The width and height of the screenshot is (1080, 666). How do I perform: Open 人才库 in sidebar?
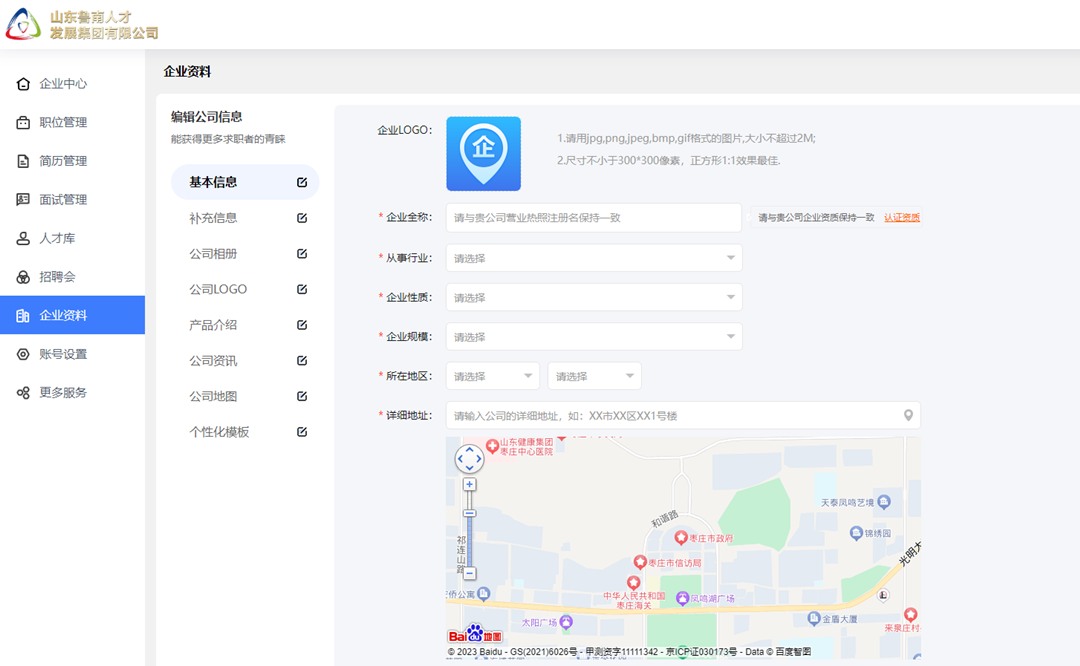pos(72,238)
